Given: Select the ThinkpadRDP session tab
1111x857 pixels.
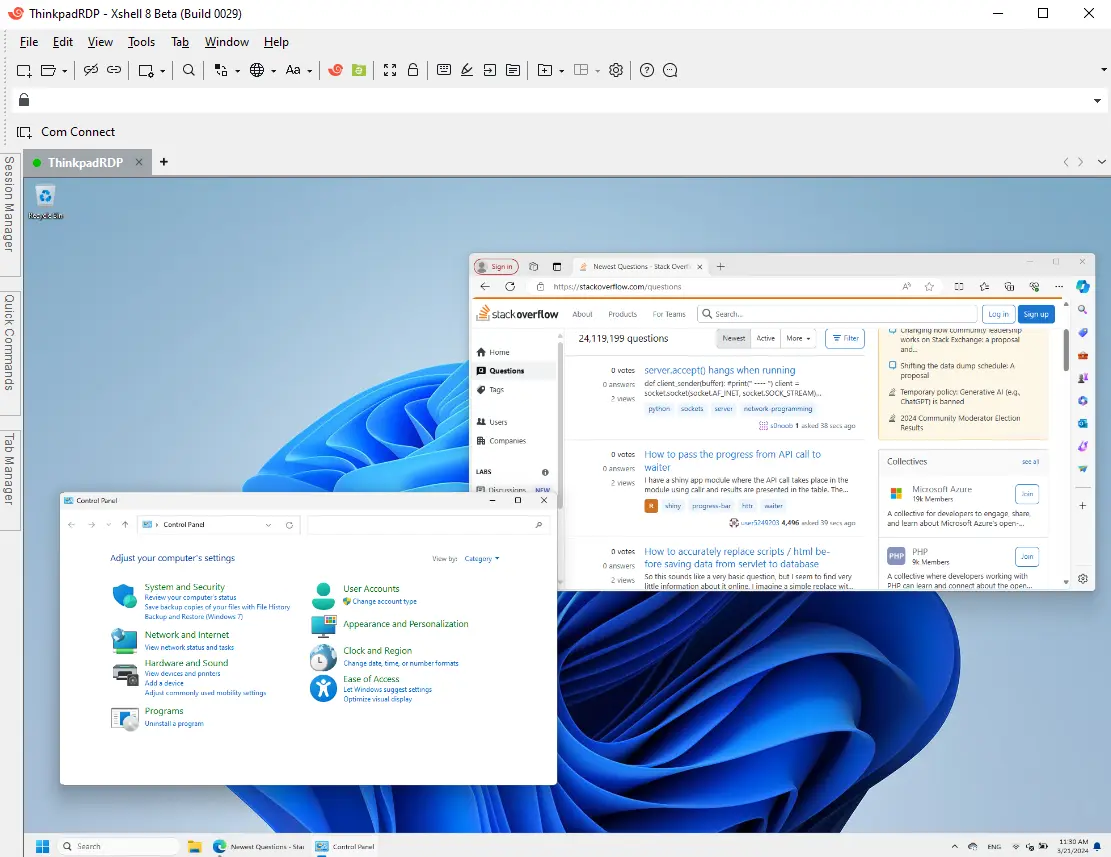Looking at the screenshot, I should [x=85, y=162].
